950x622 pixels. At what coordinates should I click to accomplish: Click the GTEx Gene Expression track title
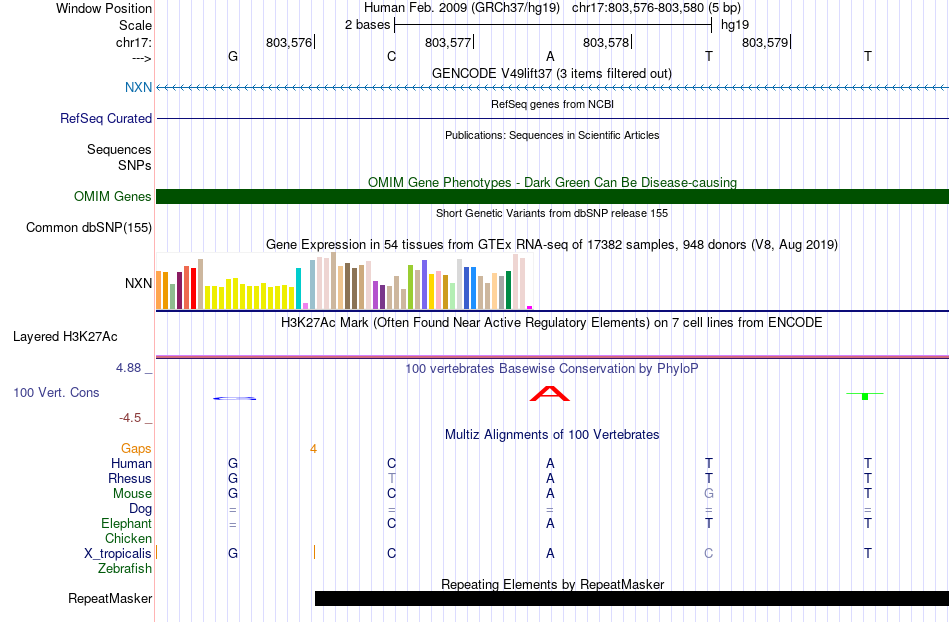pos(552,245)
